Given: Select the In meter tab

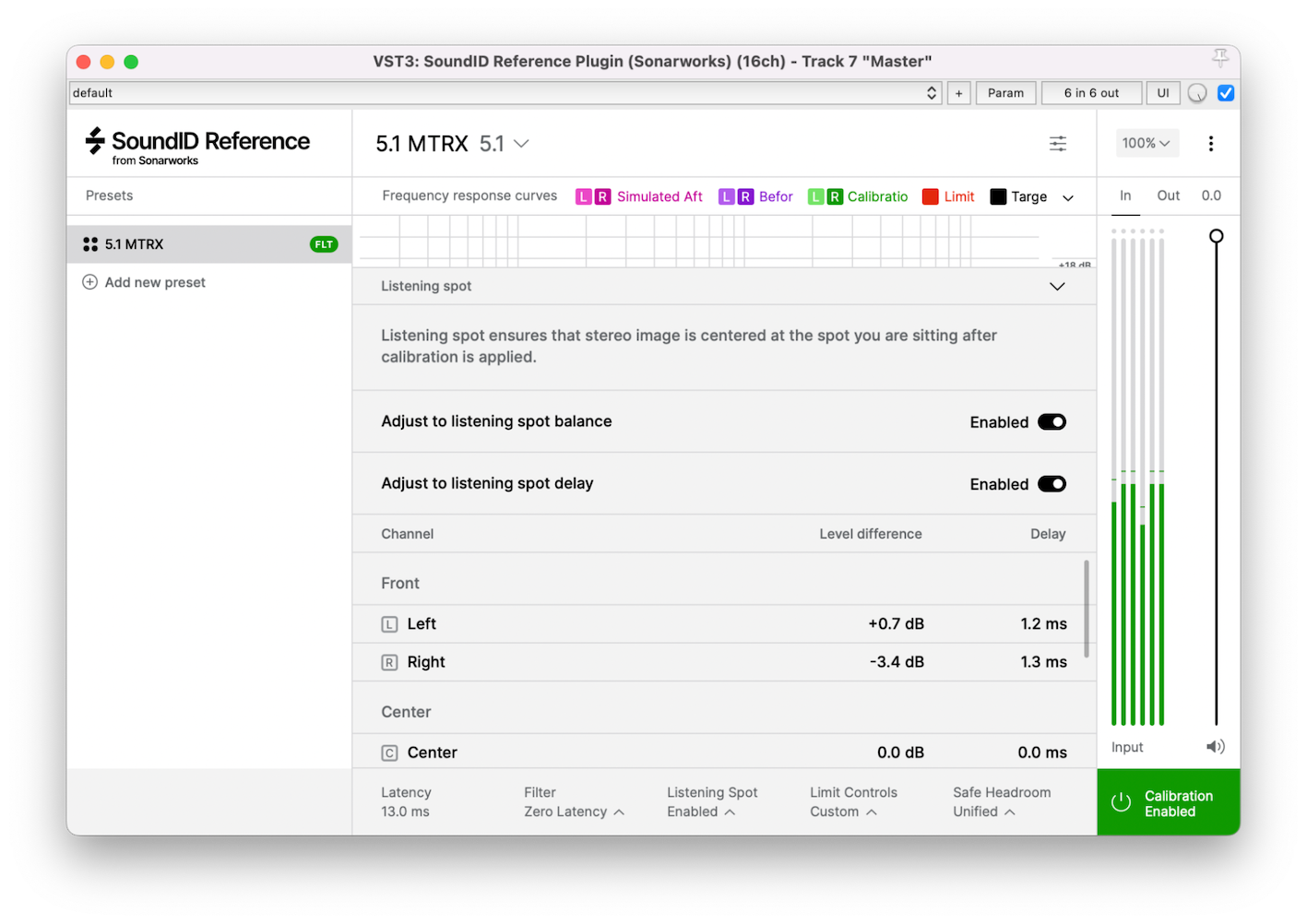Looking at the screenshot, I should [1125, 195].
